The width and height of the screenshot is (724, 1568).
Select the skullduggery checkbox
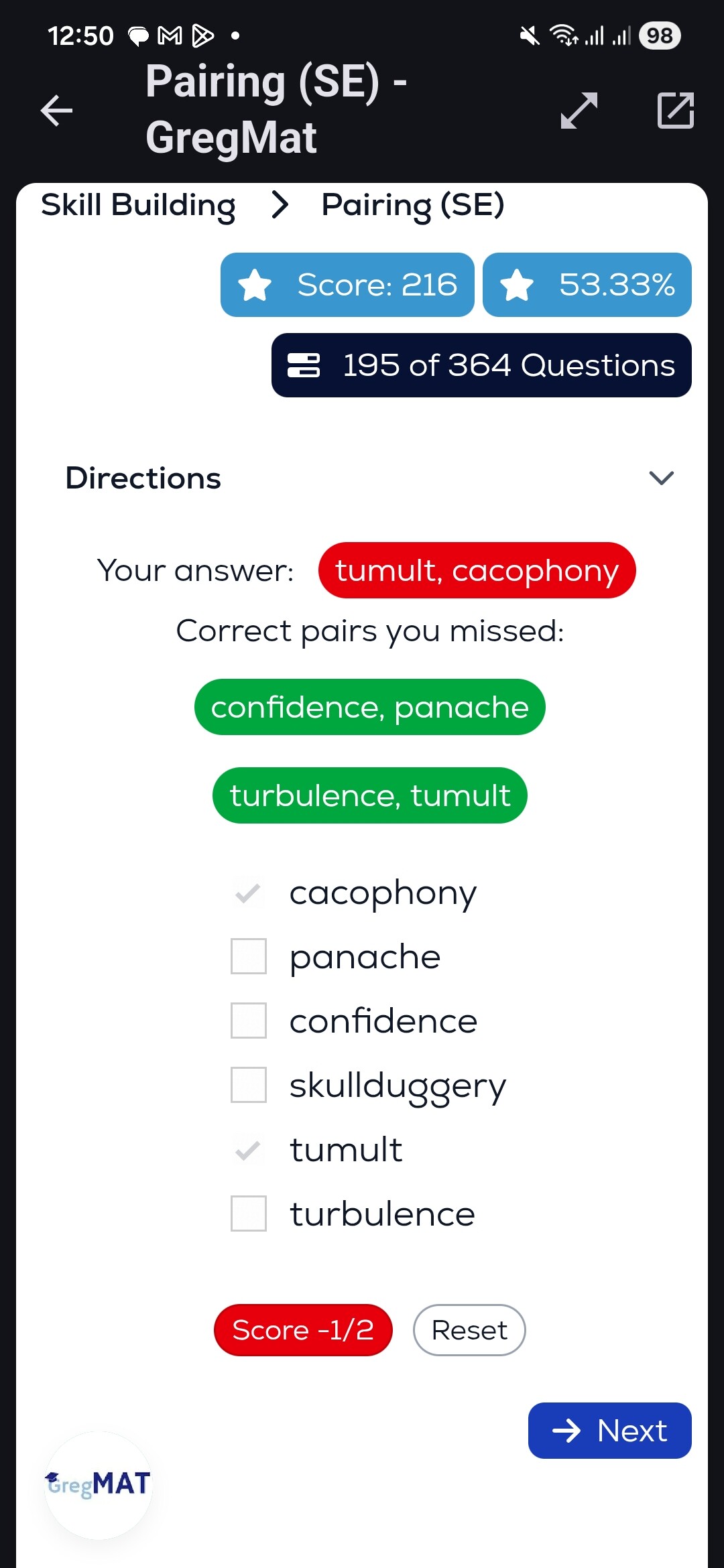pyautogui.click(x=249, y=1085)
